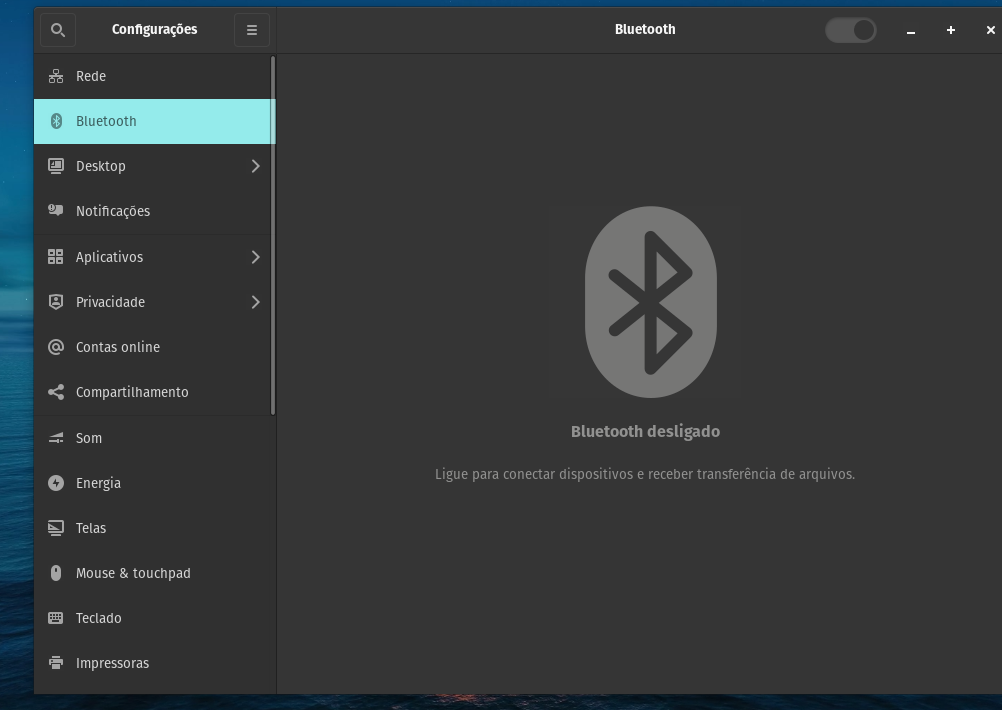Click the Impressoras printer icon
The width and height of the screenshot is (1002, 710).
[56, 663]
